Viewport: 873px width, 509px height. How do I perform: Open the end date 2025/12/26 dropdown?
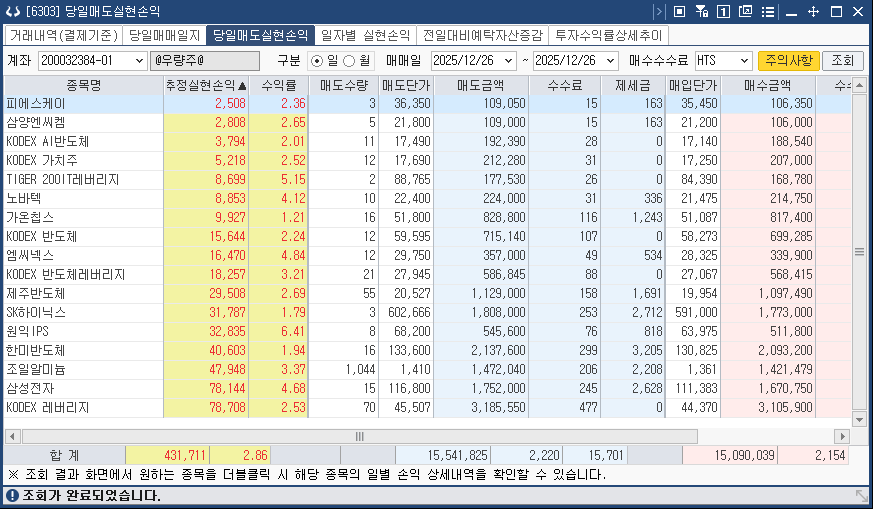coord(611,61)
